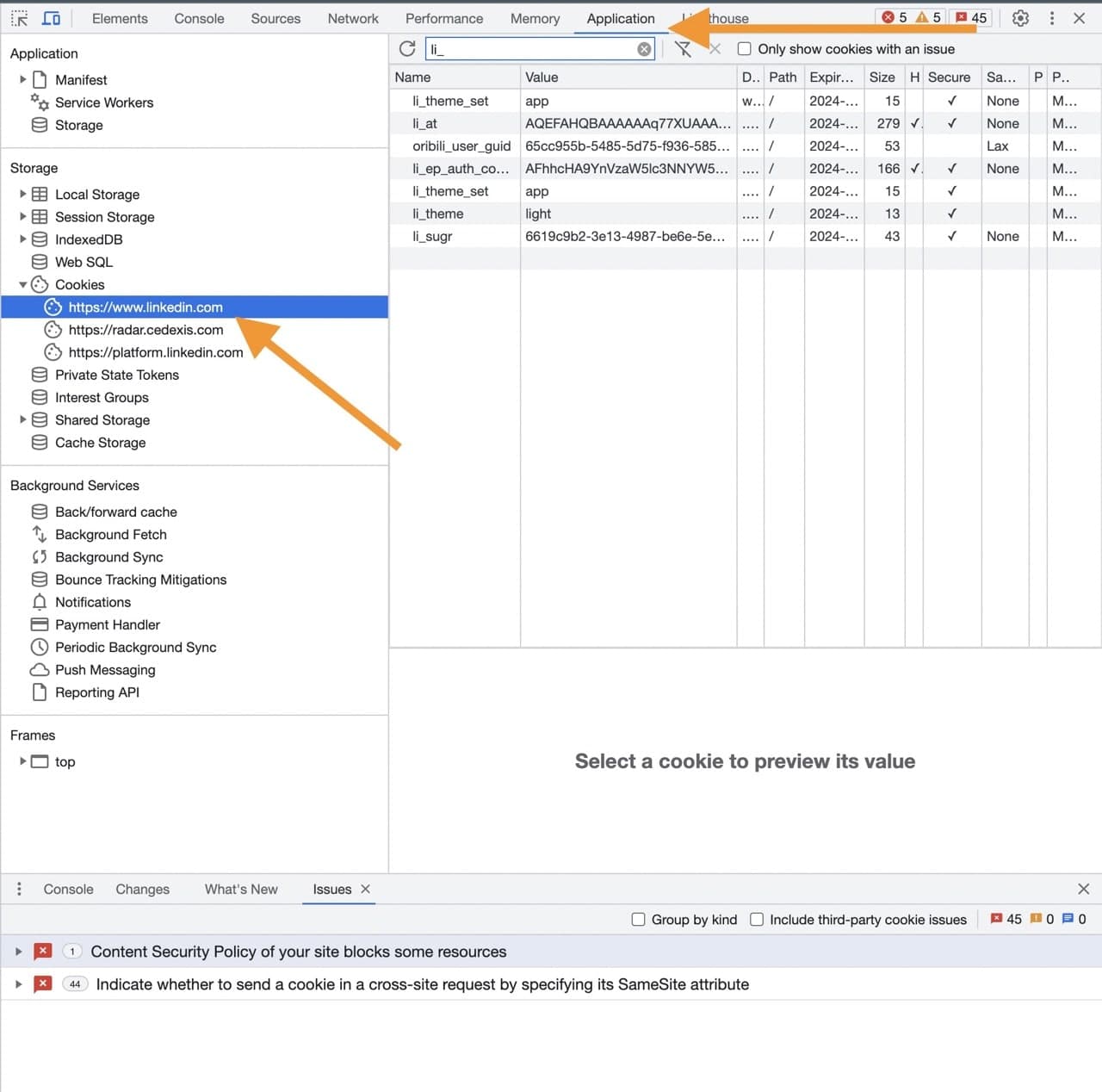Click the 45 issues badge in toolbar
The image size is (1102, 1092).
click(x=970, y=17)
